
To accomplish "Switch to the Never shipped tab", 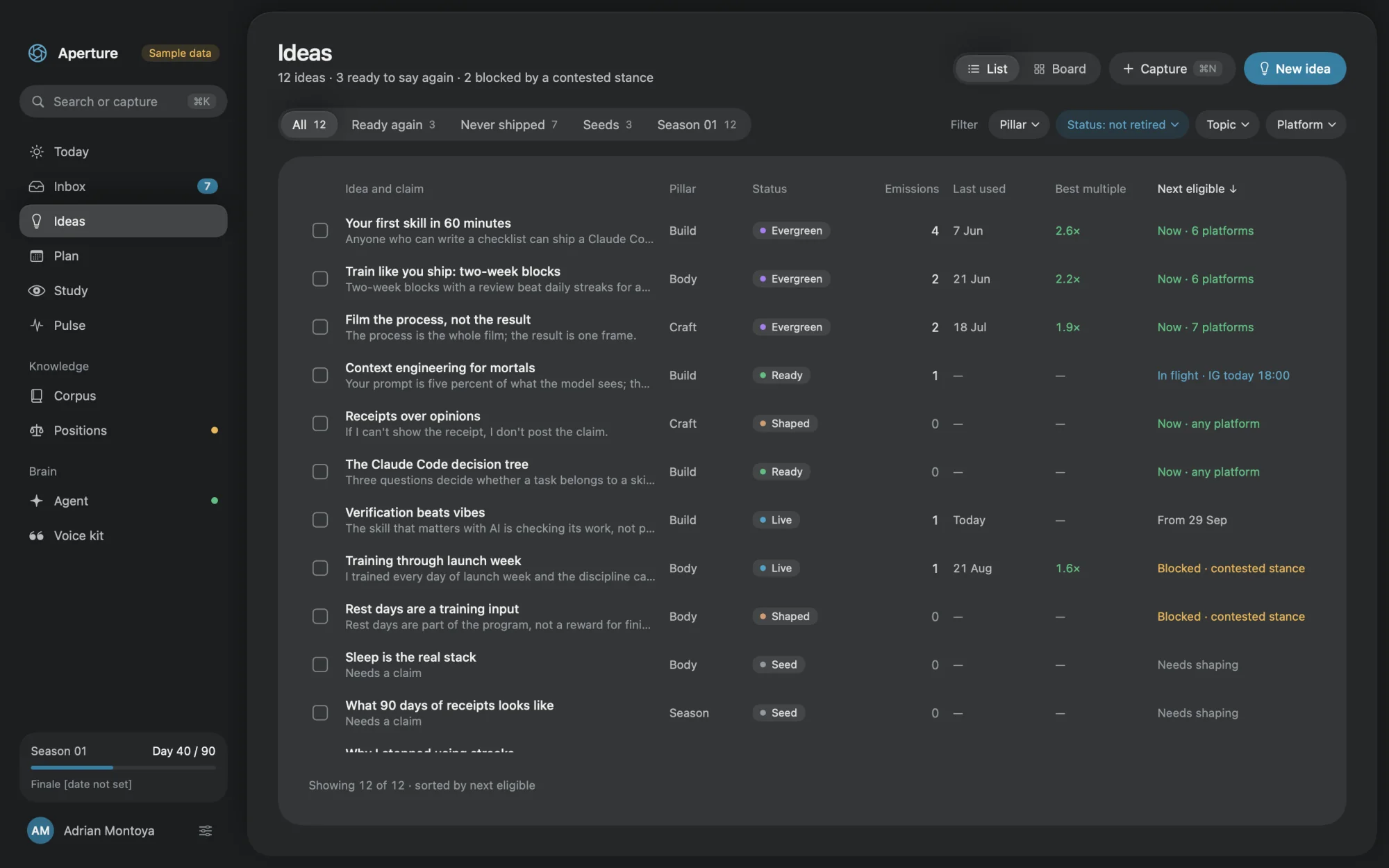I will (x=508, y=124).
